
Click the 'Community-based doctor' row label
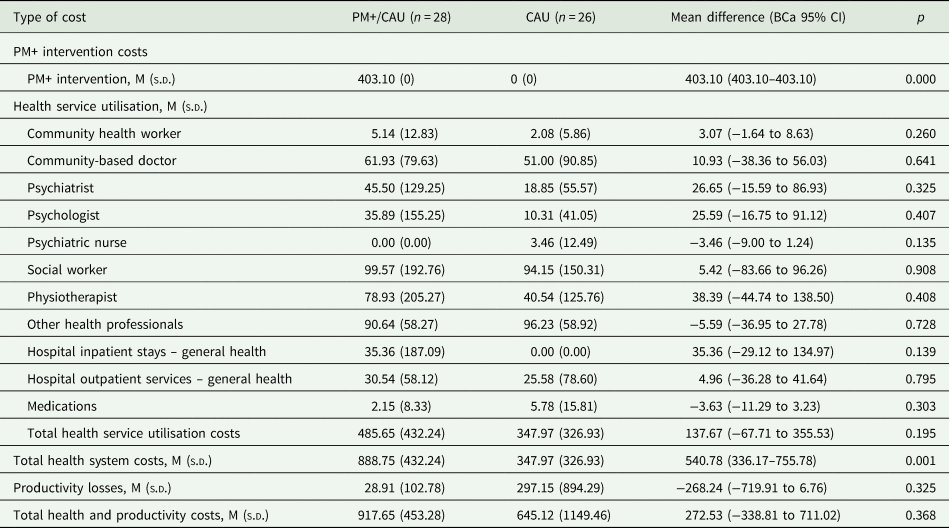103,159
